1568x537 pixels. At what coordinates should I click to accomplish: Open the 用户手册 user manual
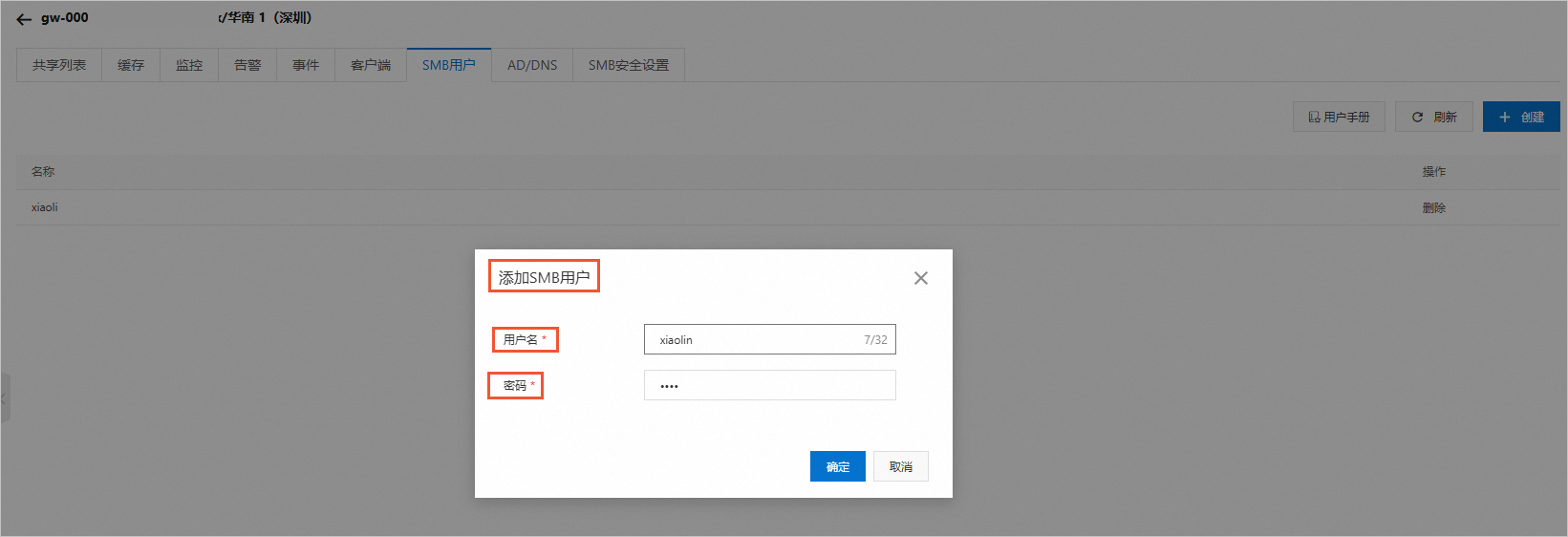click(x=1339, y=117)
